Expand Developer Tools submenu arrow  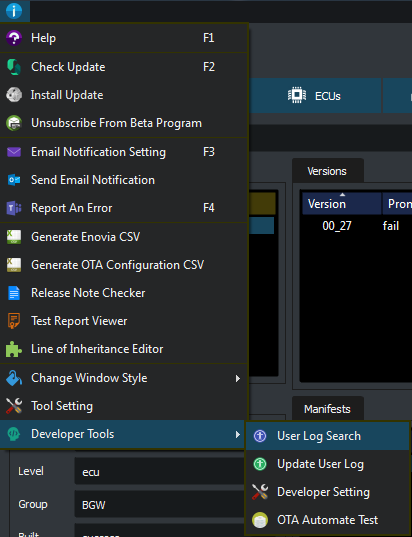[x=238, y=435]
